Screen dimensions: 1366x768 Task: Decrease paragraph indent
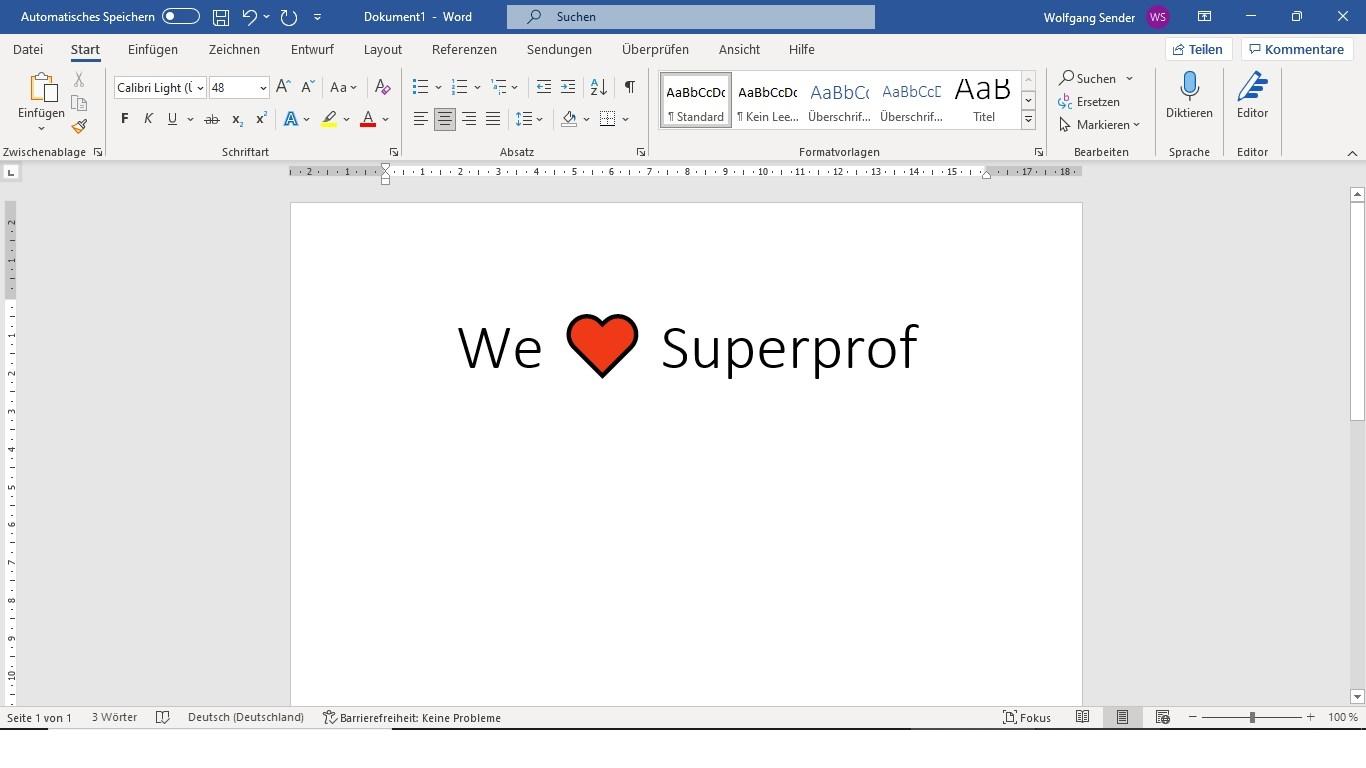544,87
